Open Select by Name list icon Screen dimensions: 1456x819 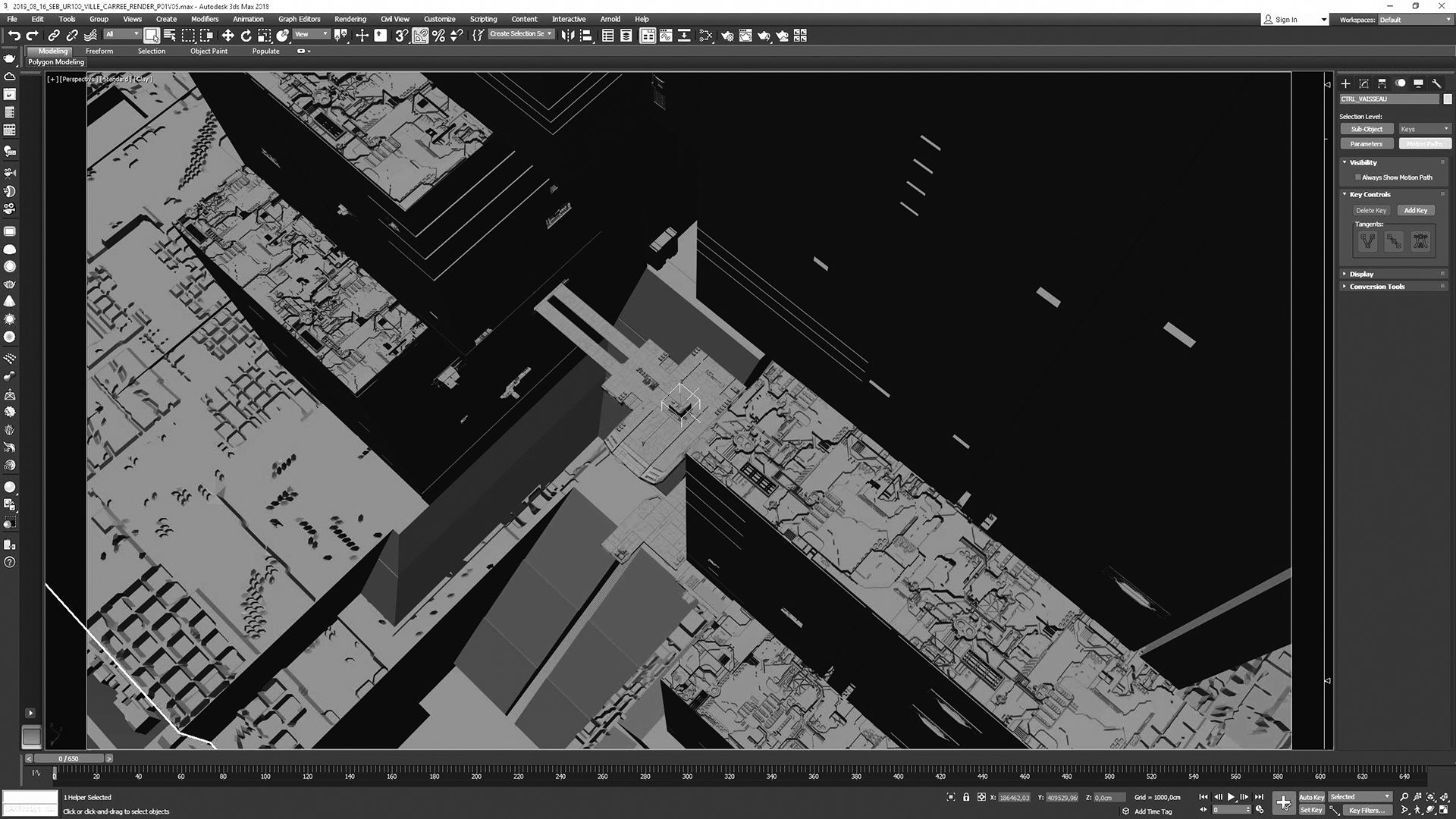[x=170, y=35]
